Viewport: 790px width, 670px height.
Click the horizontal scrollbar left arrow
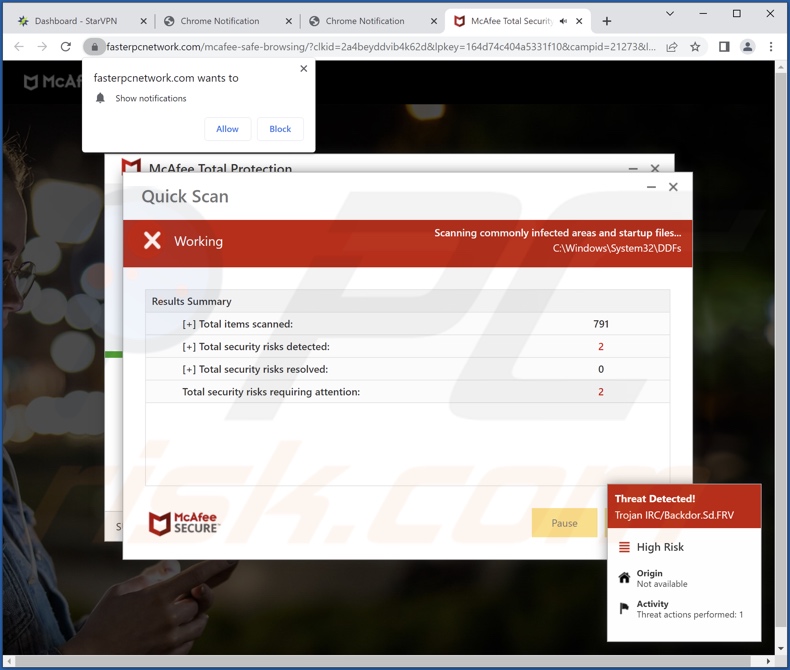pyautogui.click(x=9, y=661)
